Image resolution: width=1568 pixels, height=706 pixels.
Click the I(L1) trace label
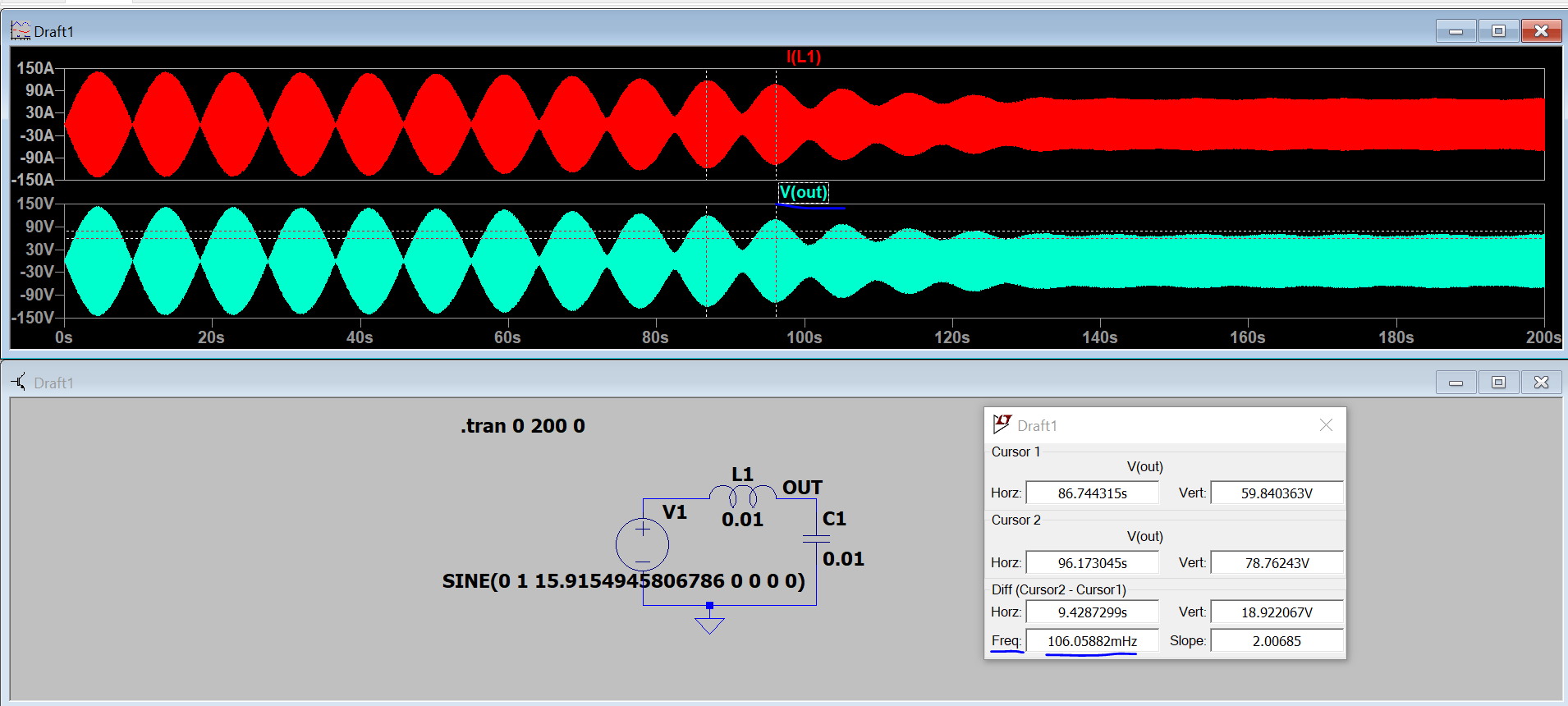[x=804, y=57]
